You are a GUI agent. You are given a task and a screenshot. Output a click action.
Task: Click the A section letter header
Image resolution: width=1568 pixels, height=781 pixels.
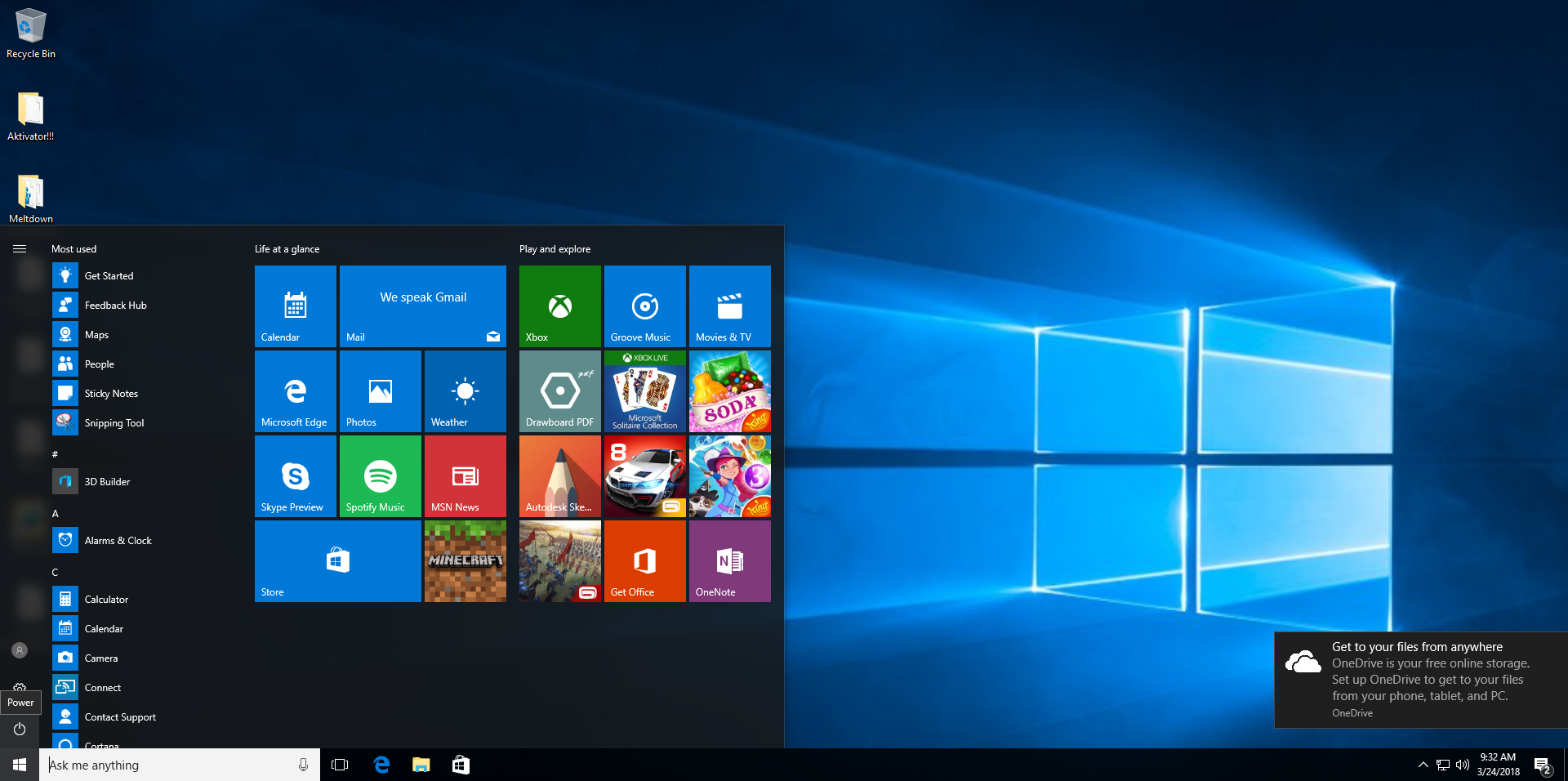[x=56, y=514]
